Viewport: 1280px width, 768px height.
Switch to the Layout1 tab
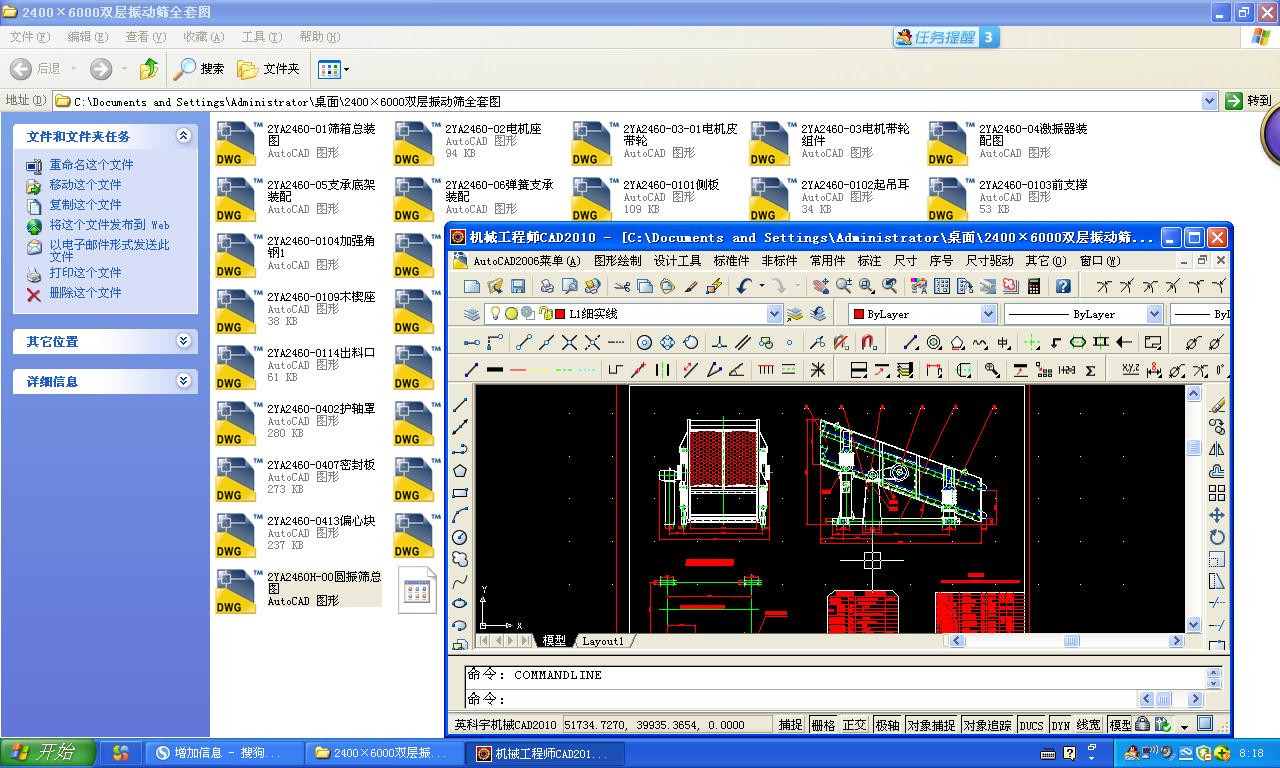604,641
